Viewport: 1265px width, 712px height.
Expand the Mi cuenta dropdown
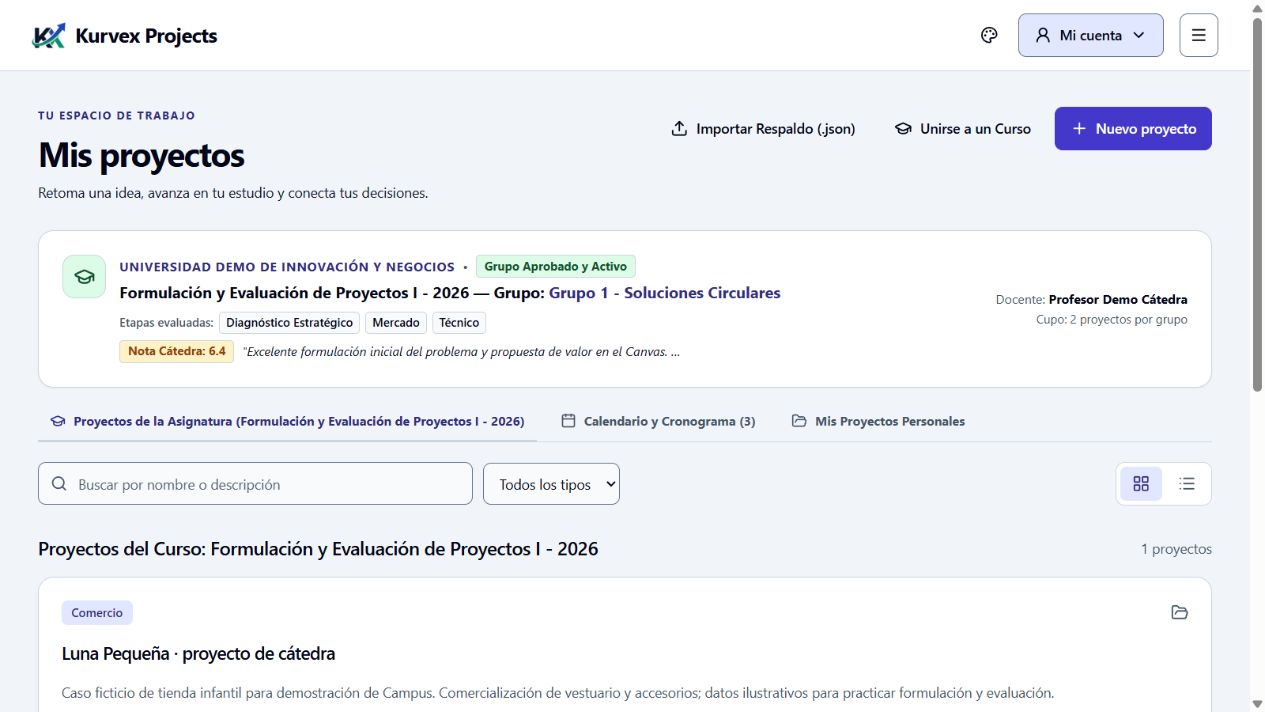coord(1091,35)
